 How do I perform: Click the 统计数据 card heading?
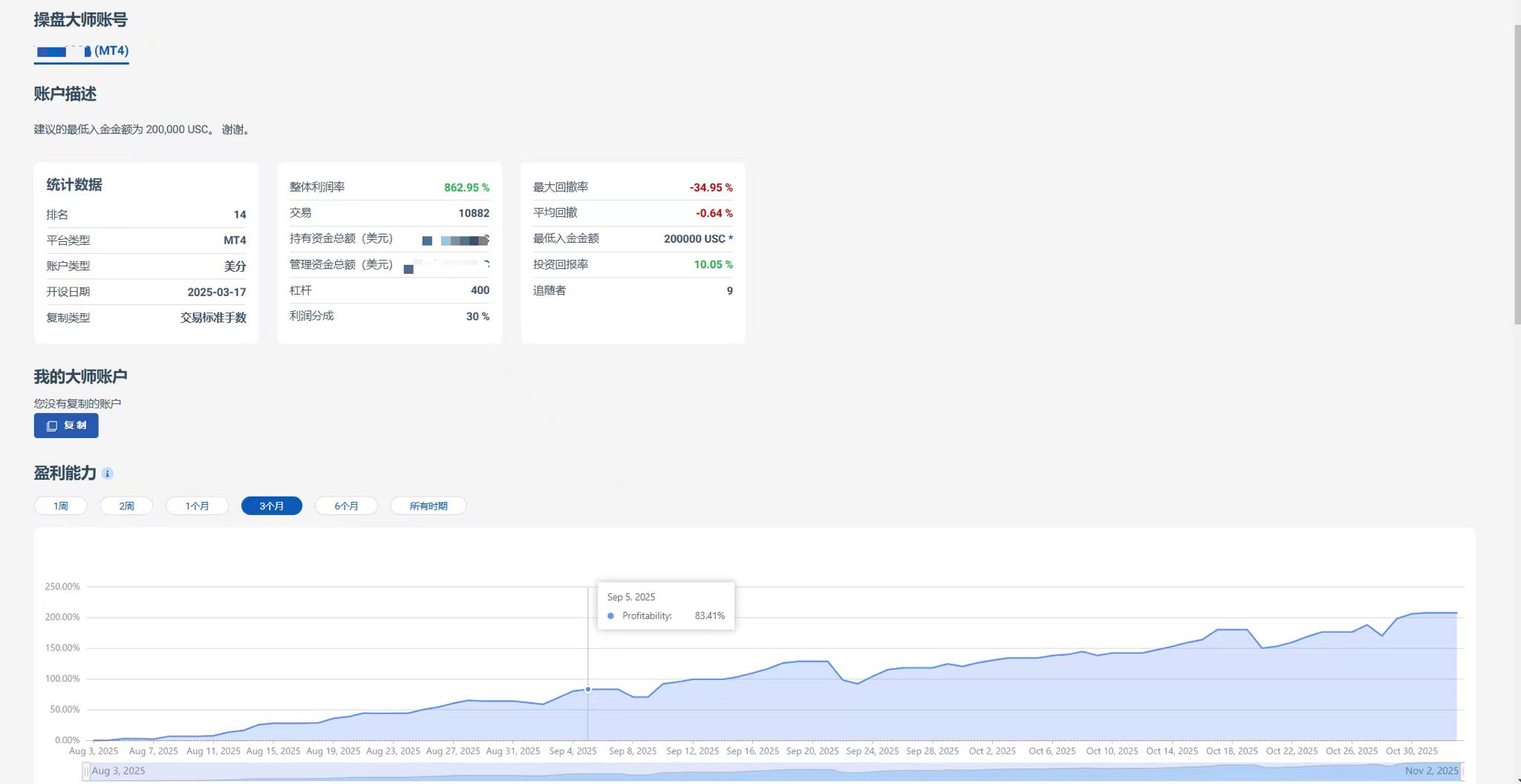74,185
